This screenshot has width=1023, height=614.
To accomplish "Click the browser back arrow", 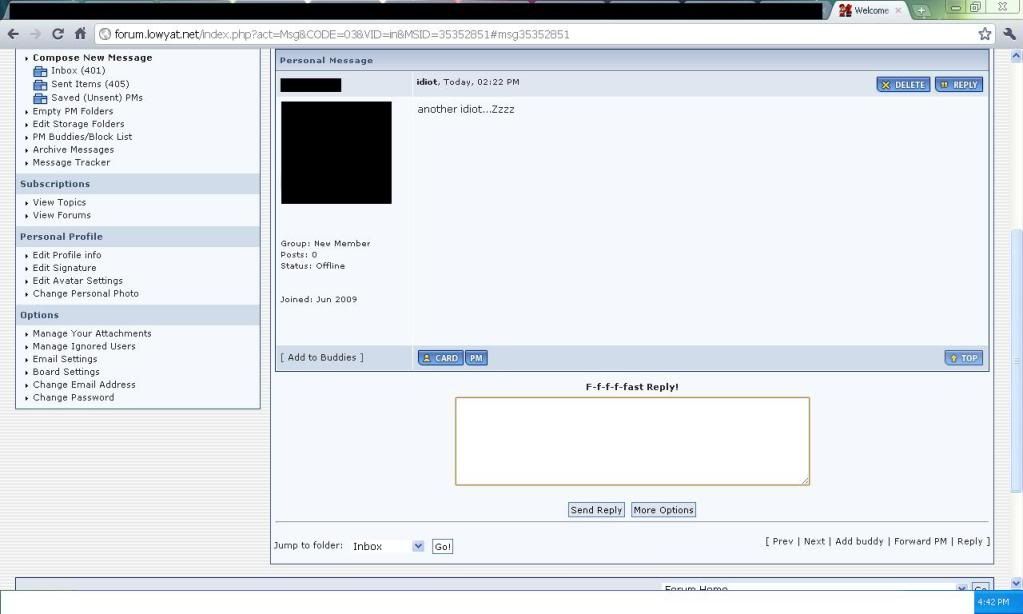I will click(x=12, y=34).
